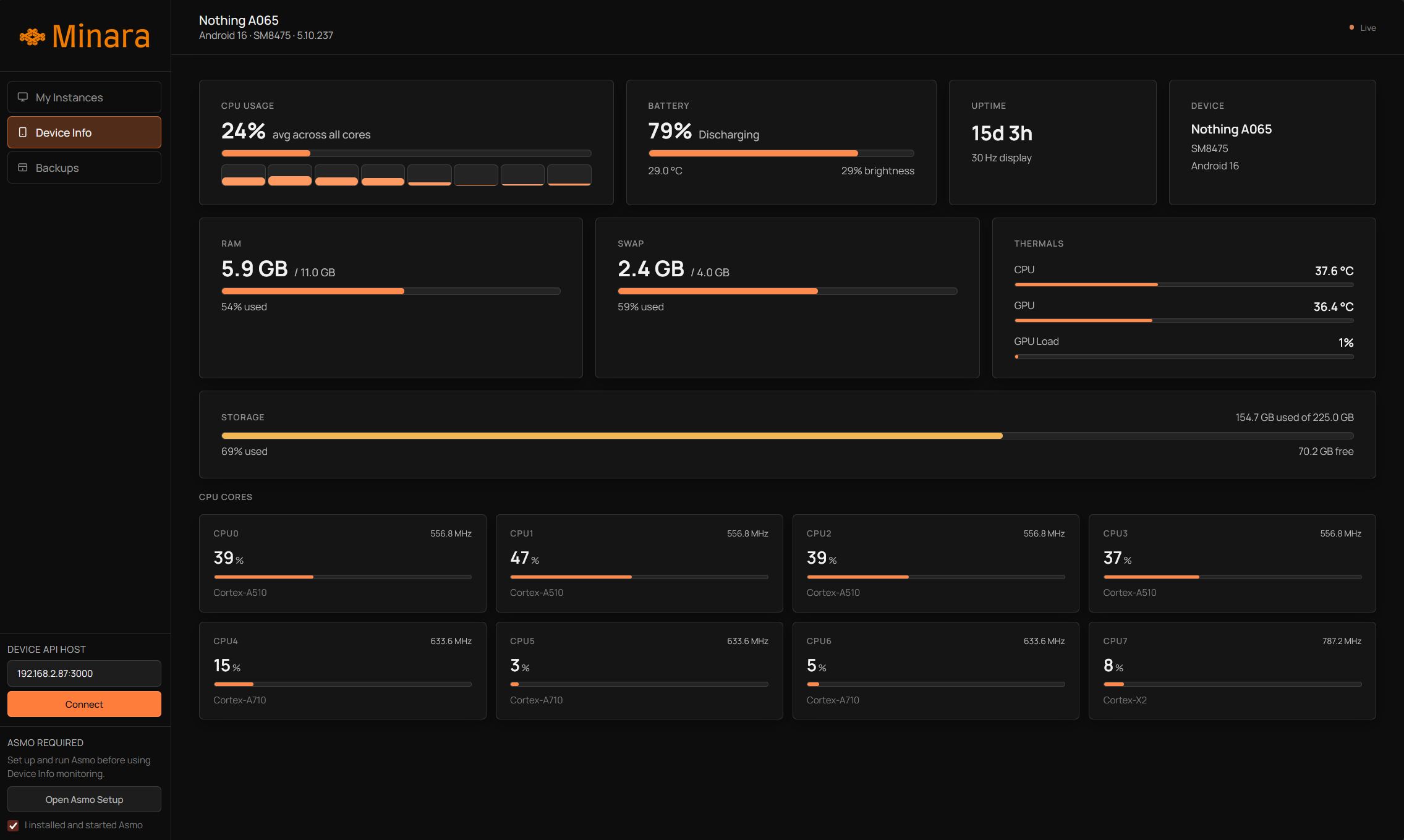This screenshot has width=1404, height=840.
Task: Click the CPU temperature bar in Thermals
Action: click(1184, 284)
